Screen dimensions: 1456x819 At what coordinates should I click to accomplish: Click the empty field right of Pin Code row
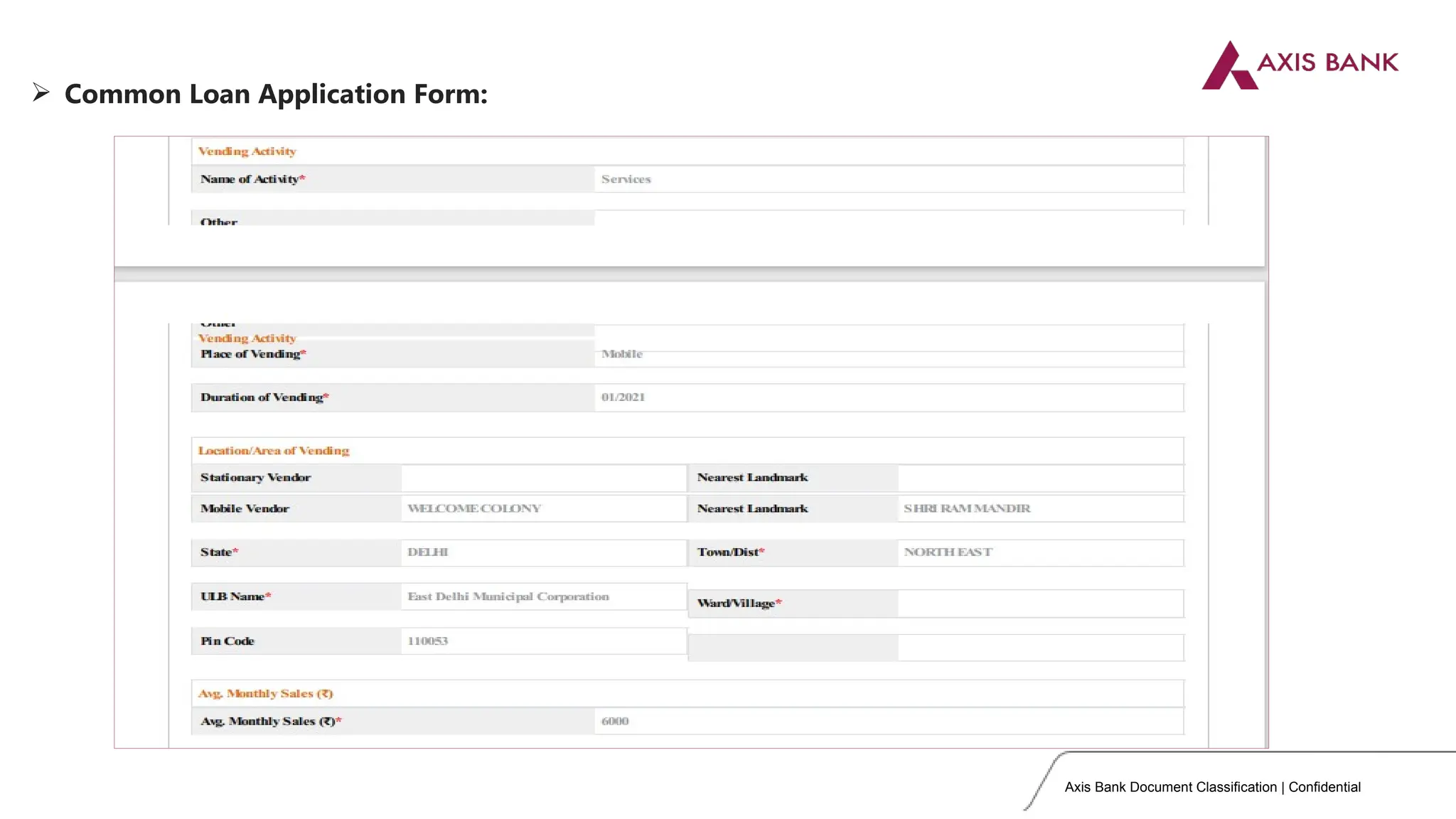click(x=1041, y=648)
